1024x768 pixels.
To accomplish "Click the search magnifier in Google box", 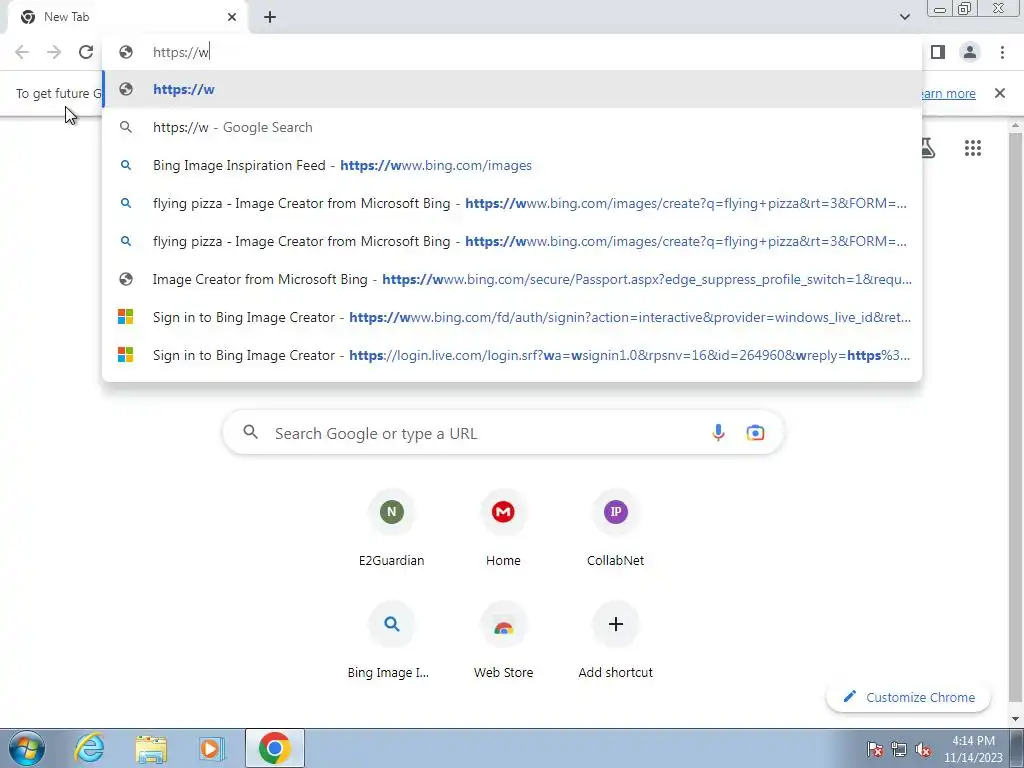I will [251, 432].
